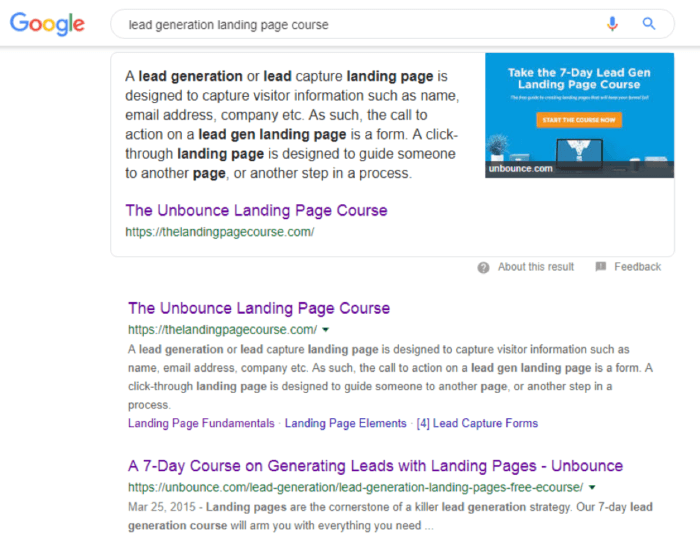Click the magnifying glass search icon

pyautogui.click(x=649, y=24)
